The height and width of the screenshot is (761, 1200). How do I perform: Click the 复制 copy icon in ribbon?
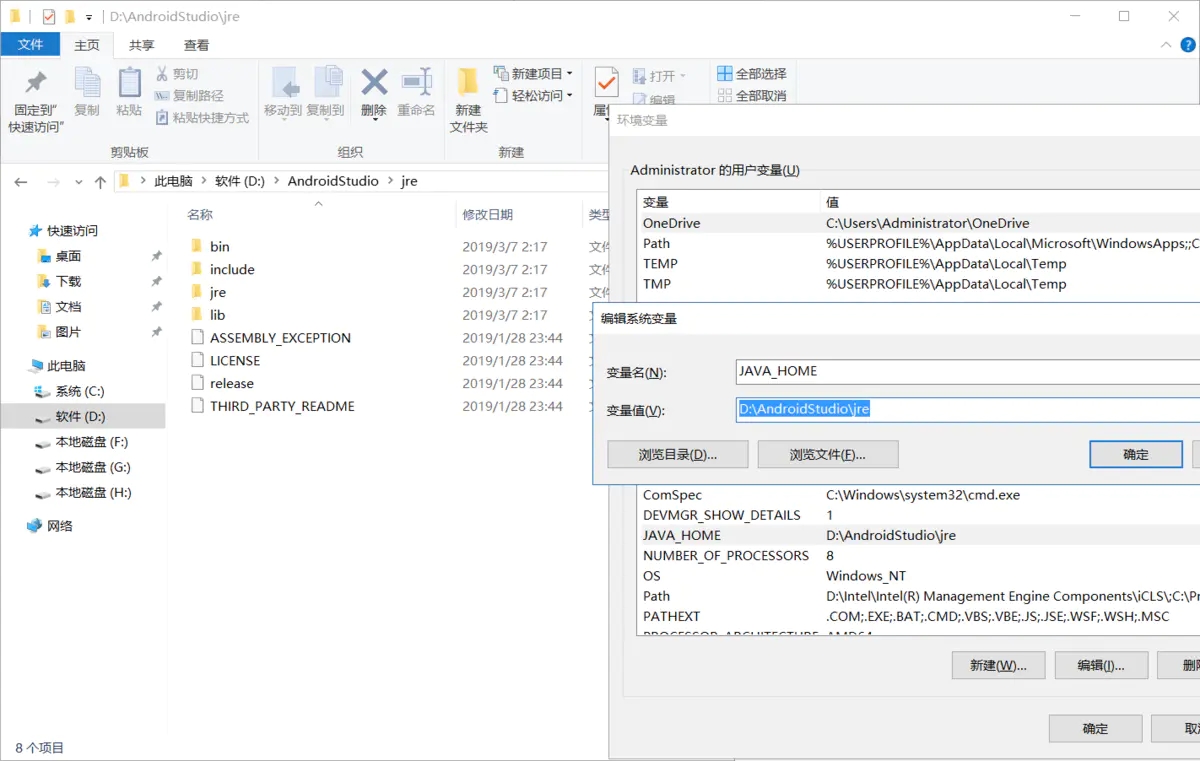(x=87, y=92)
